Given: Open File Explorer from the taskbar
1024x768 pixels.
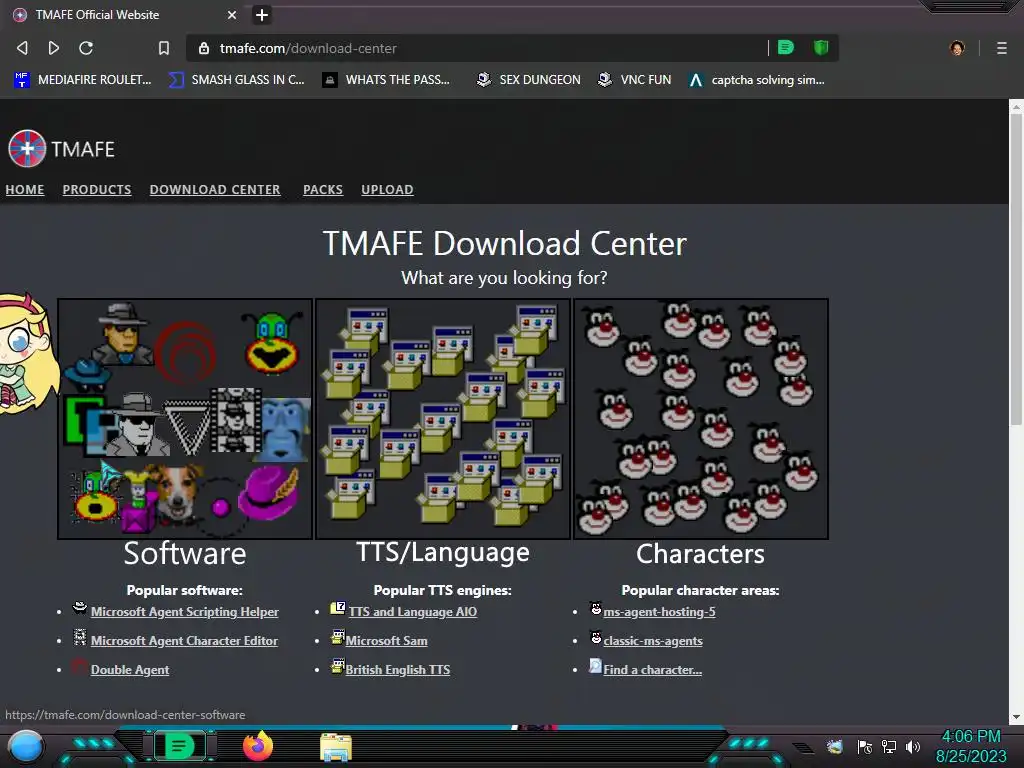Looking at the screenshot, I should (x=336, y=747).
